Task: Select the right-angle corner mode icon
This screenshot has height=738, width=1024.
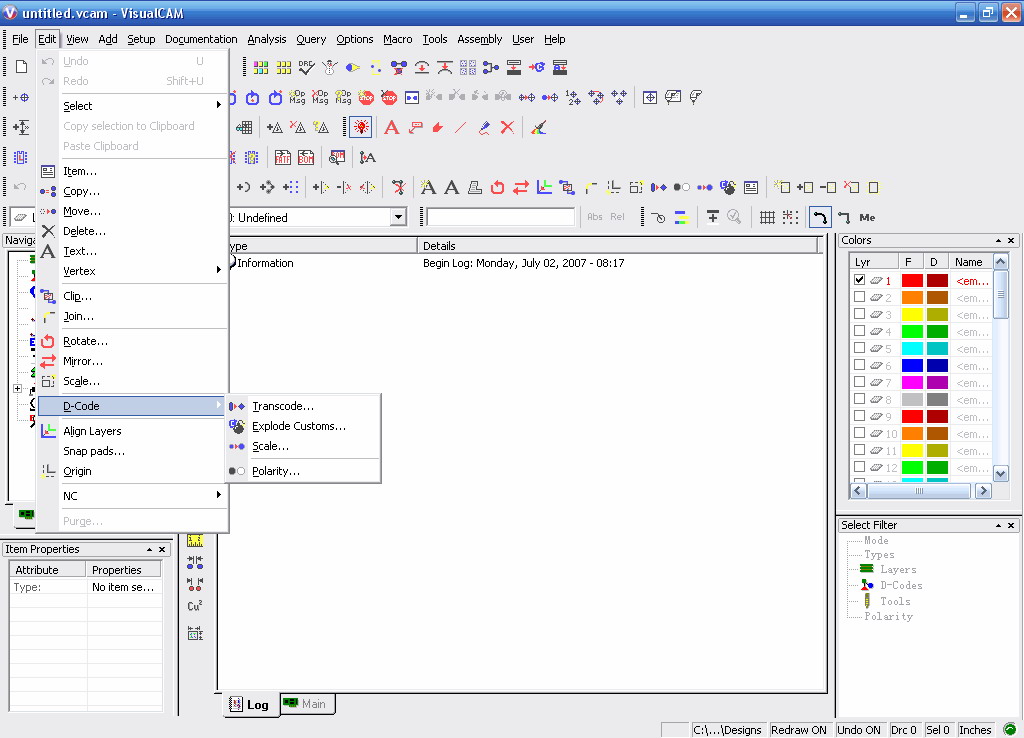Action: tap(844, 217)
